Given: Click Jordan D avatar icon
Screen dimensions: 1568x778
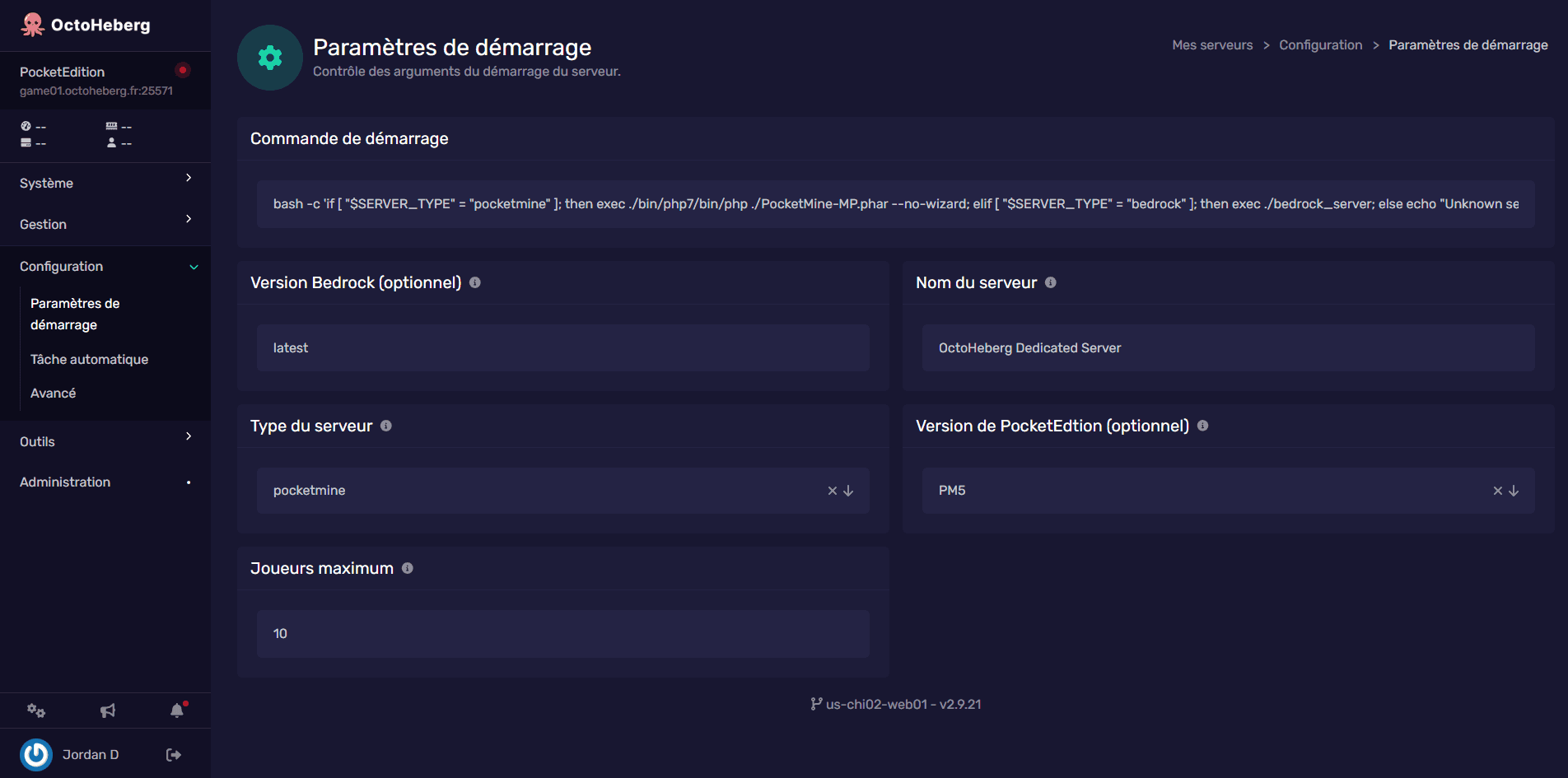Looking at the screenshot, I should [36, 754].
